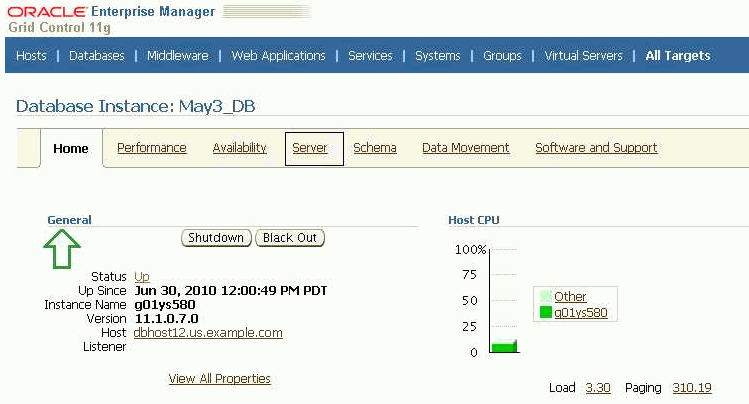Go to Systems section

[438, 56]
